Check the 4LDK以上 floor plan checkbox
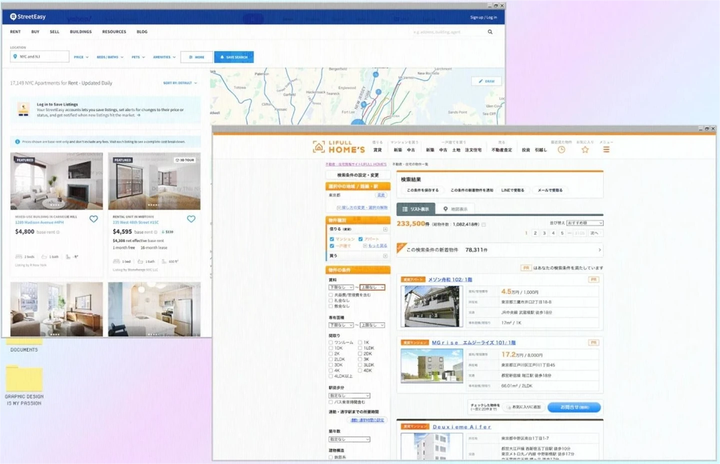The image size is (720, 464). click(331, 376)
